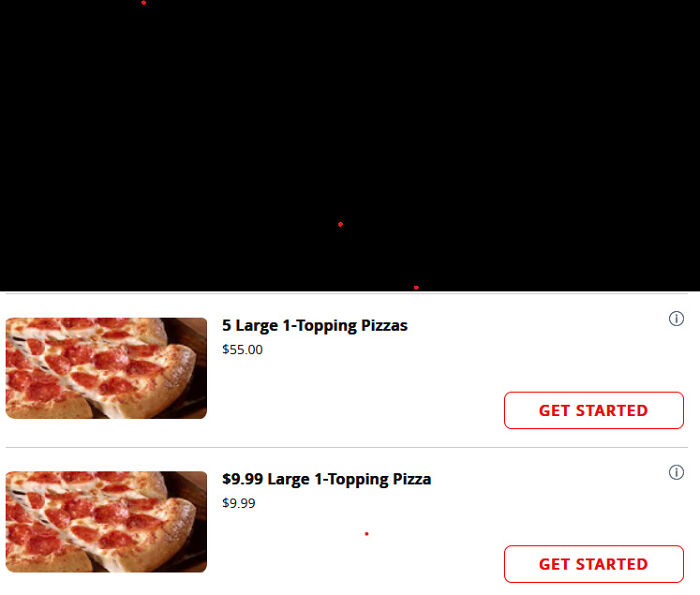This screenshot has width=700, height=595.
Task: Click the black banner area above the deals
Action: coord(350,146)
